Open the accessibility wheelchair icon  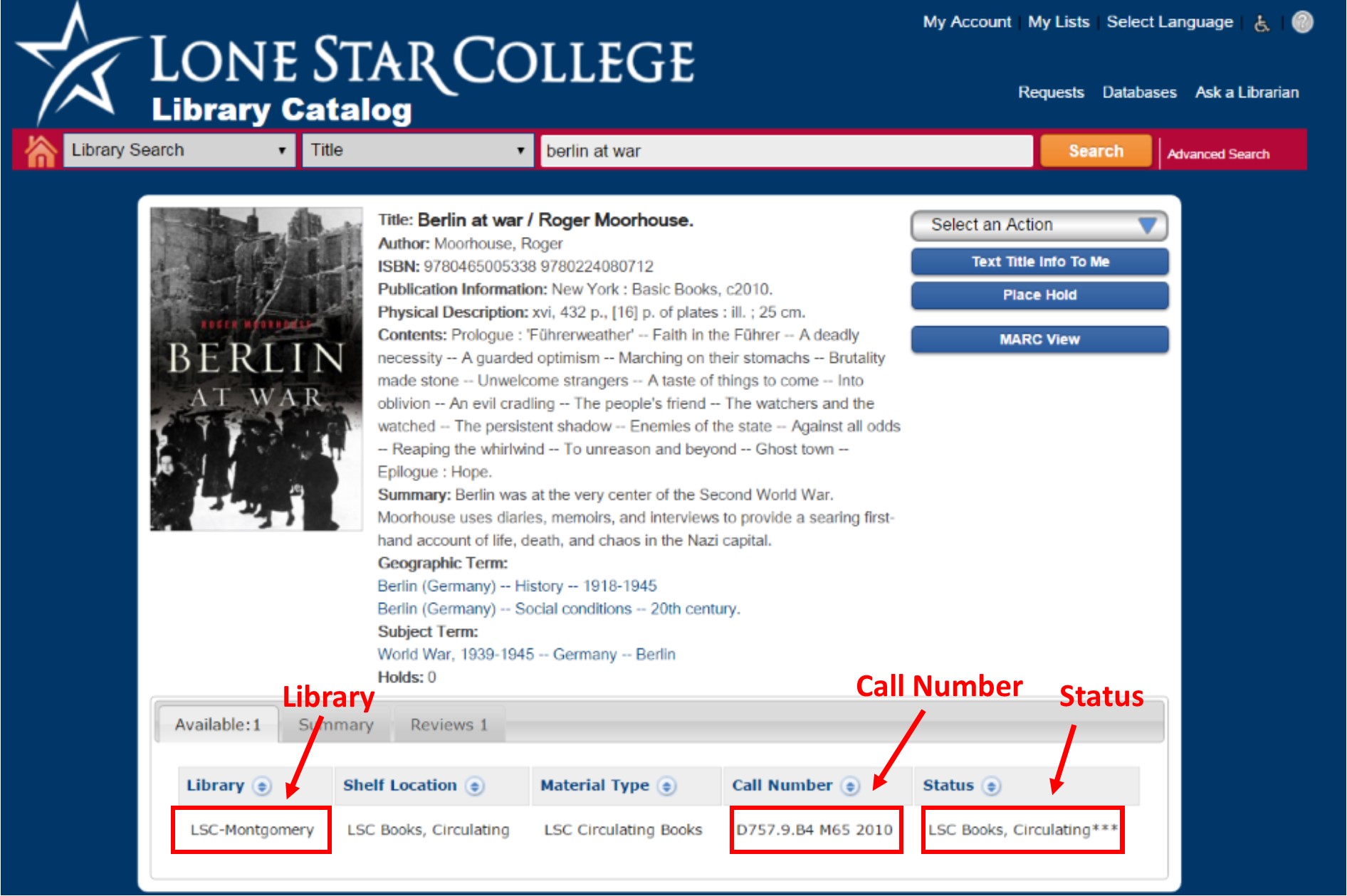coord(1262,23)
